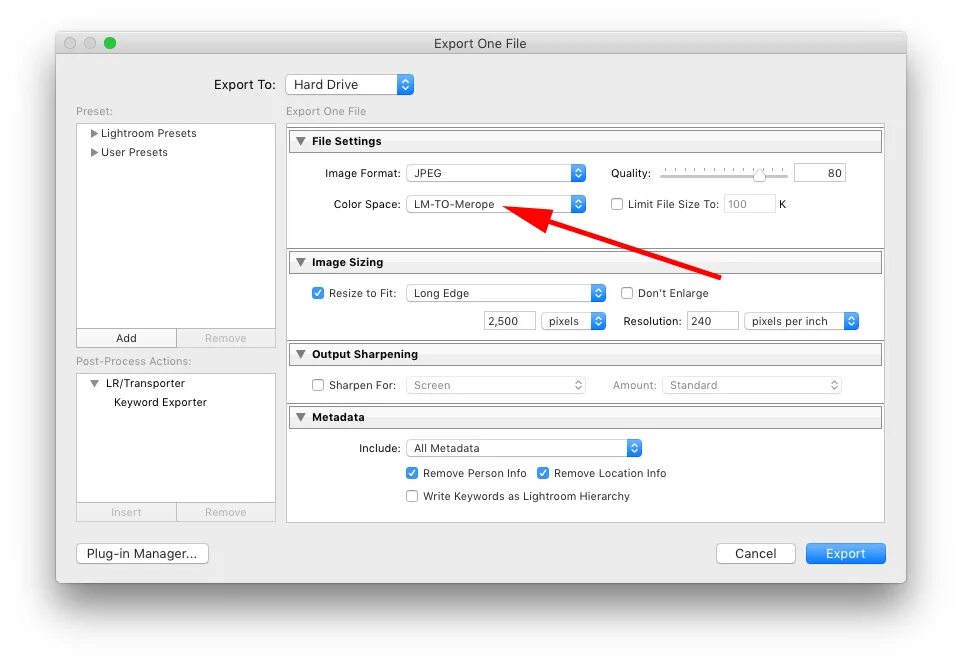
Task: Open the pixels unit dropdown
Action: 574,321
